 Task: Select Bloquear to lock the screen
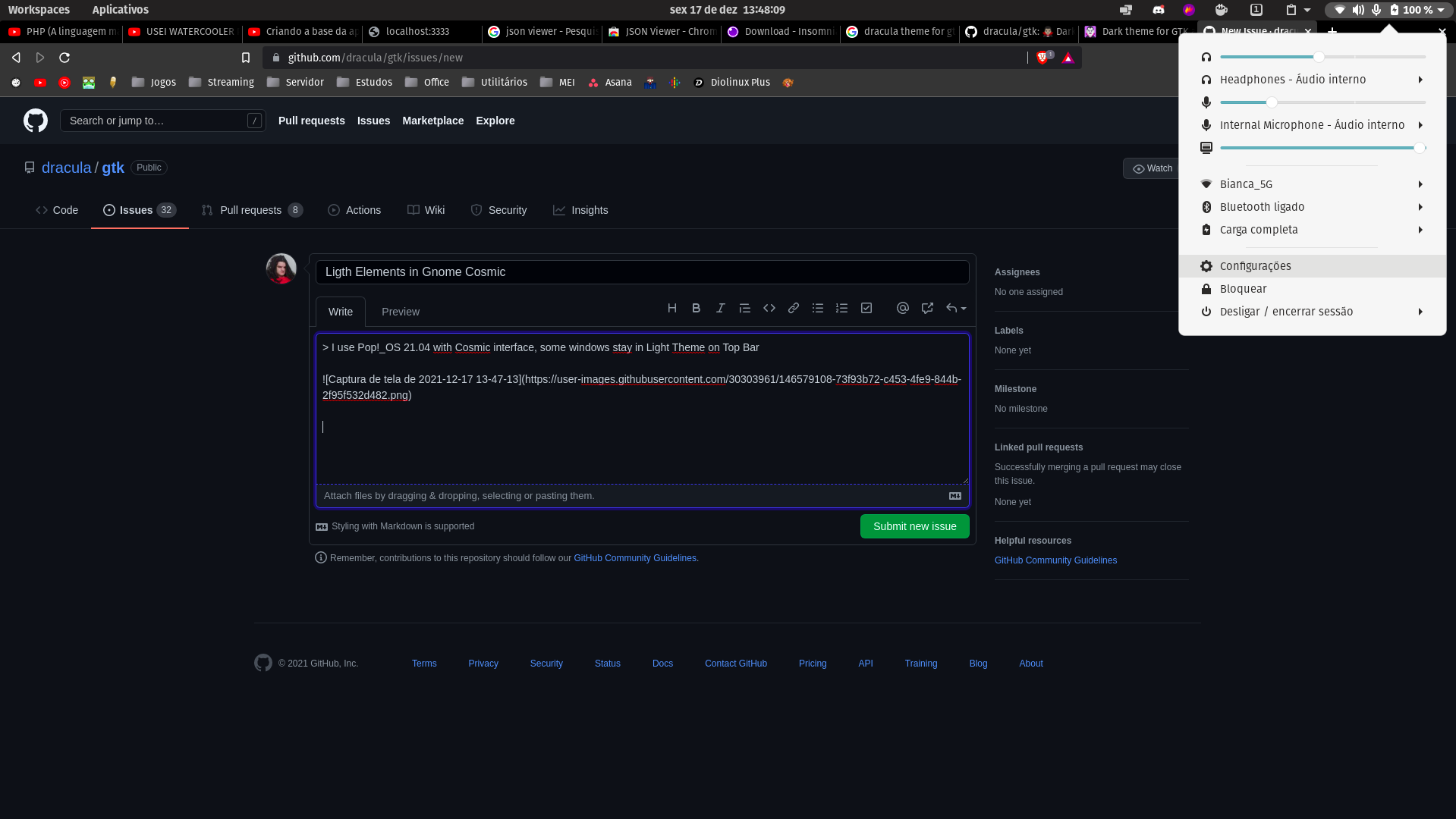coord(1312,289)
